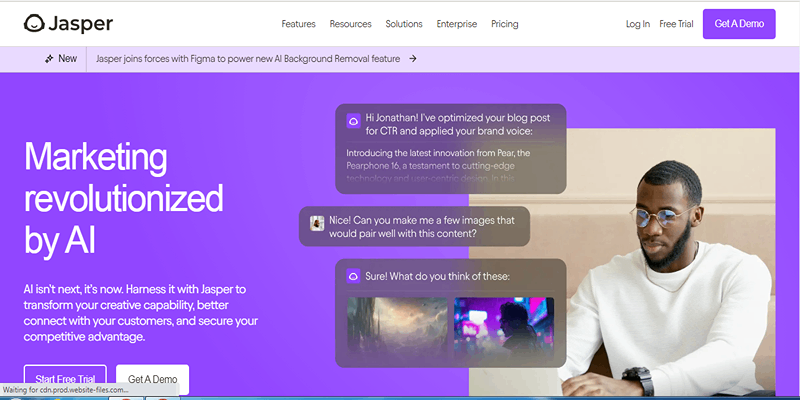Open the Pricing page
800x400 pixels.
point(505,24)
